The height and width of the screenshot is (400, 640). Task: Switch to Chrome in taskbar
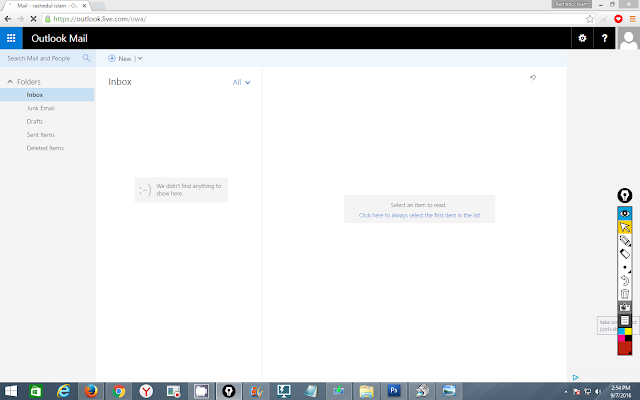118,391
